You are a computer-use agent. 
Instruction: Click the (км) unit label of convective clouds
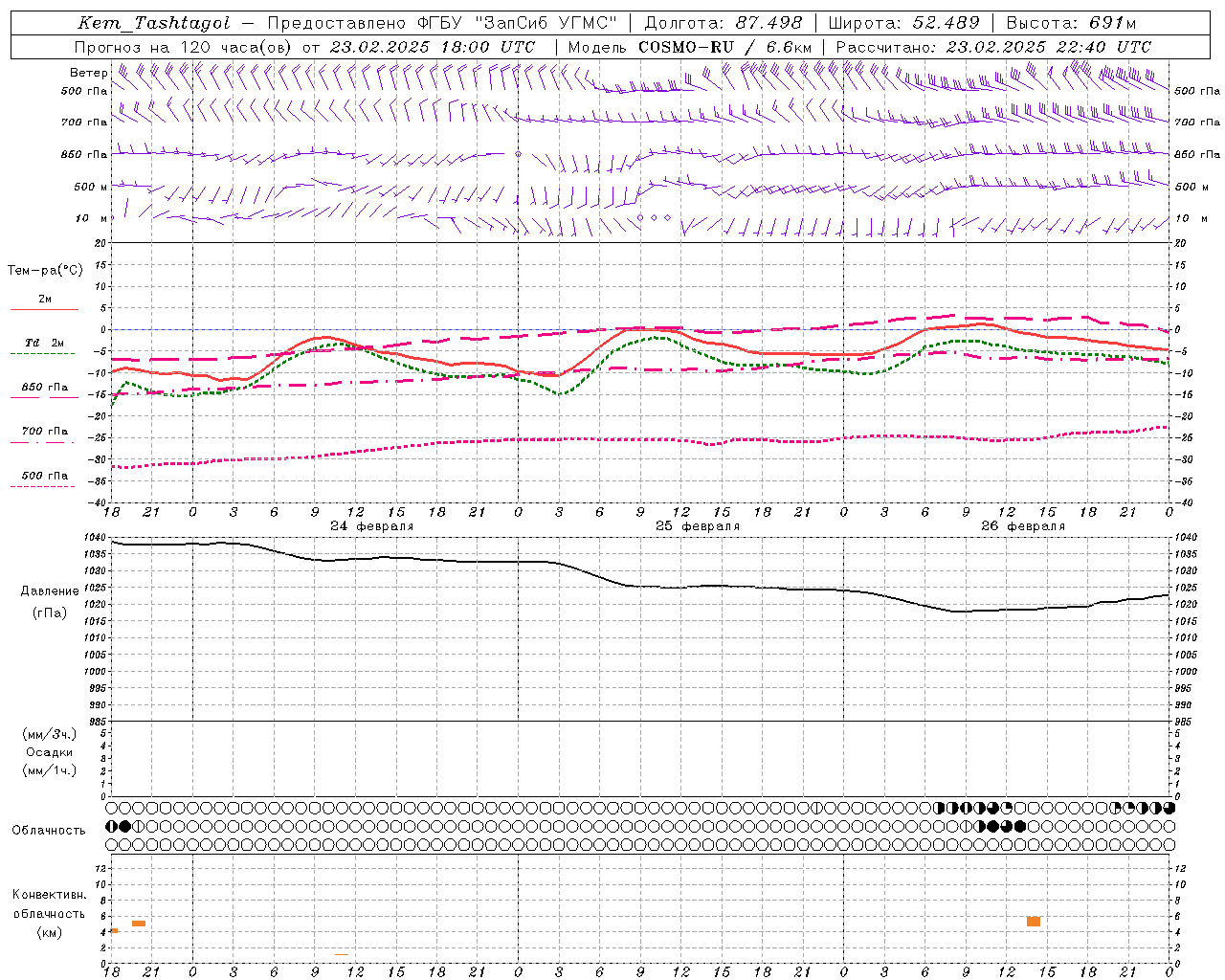(49, 932)
